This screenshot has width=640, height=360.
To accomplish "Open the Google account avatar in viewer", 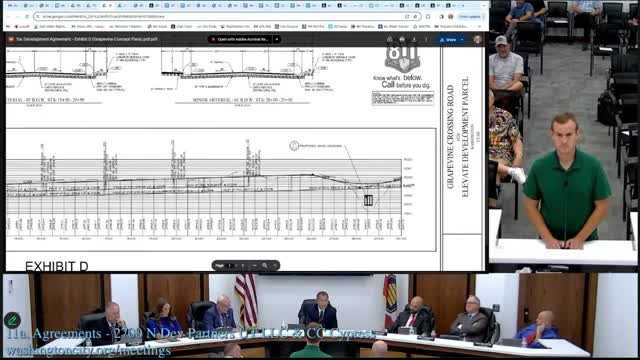I will tap(477, 40).
